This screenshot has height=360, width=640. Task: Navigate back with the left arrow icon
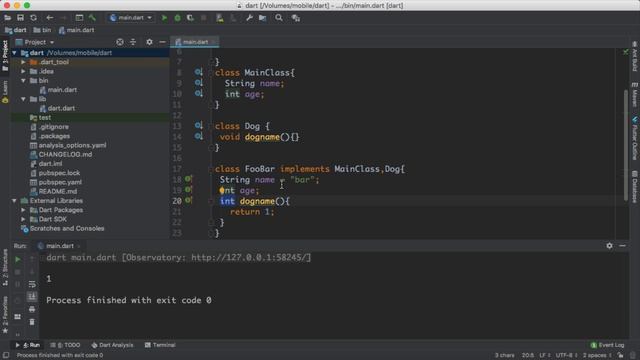tap(50, 18)
